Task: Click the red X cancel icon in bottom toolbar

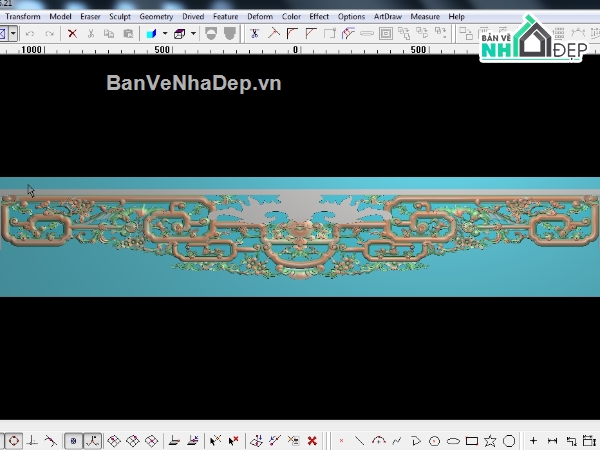Action: pos(312,441)
